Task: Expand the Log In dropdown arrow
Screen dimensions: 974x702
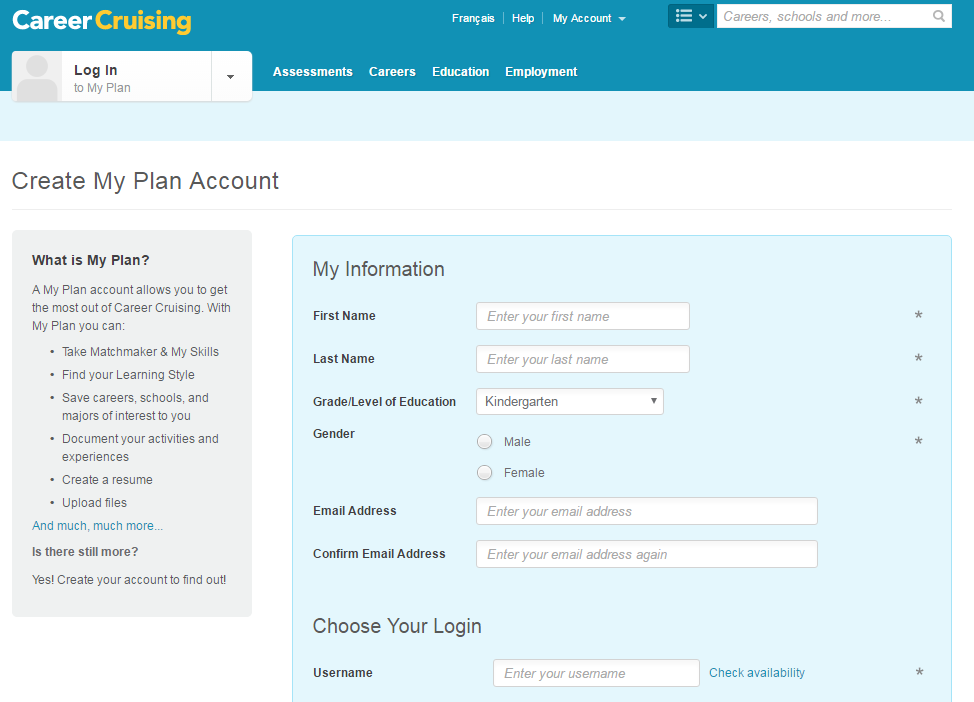Action: (231, 76)
